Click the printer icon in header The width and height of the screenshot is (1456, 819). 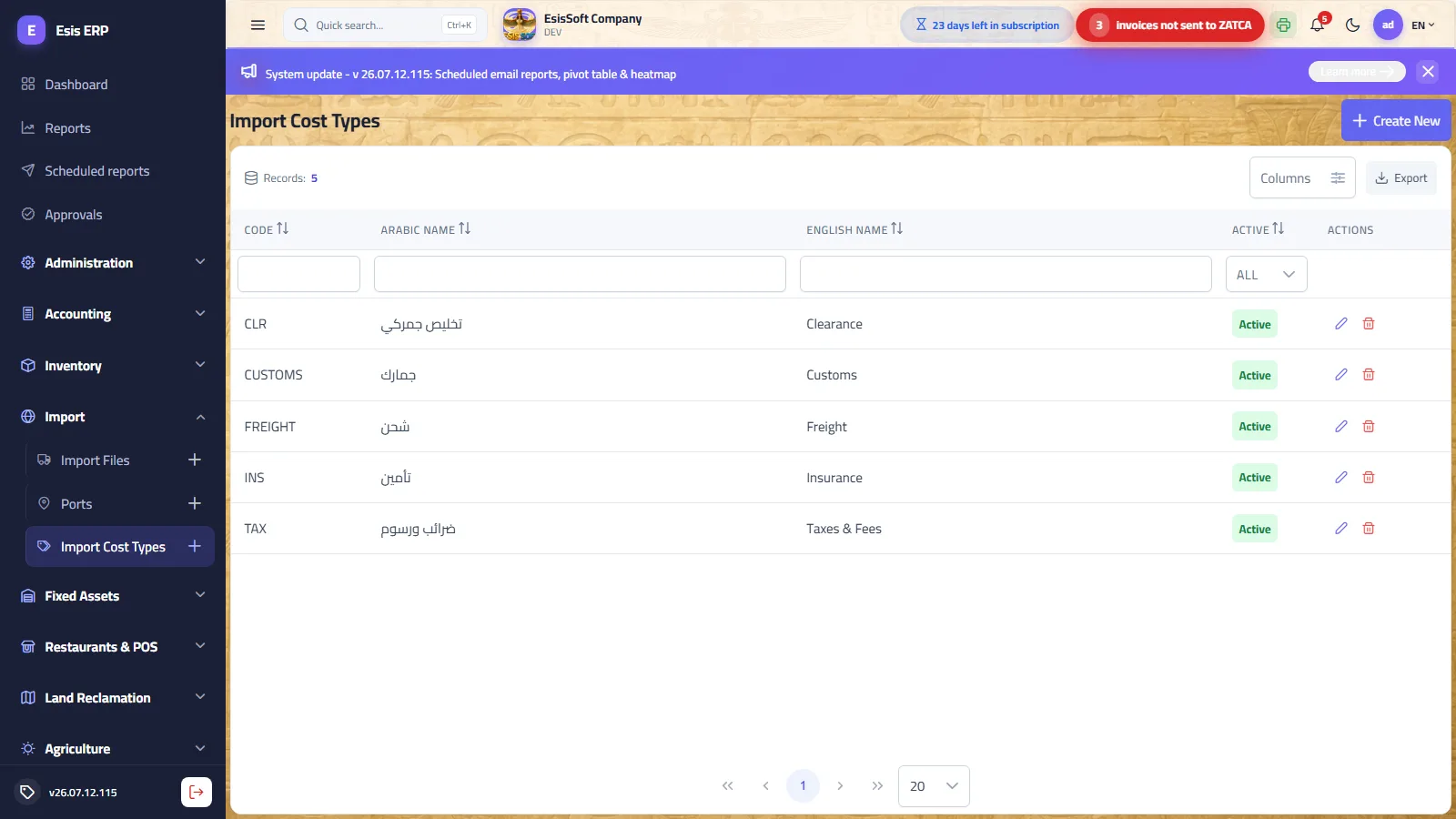(x=1283, y=25)
